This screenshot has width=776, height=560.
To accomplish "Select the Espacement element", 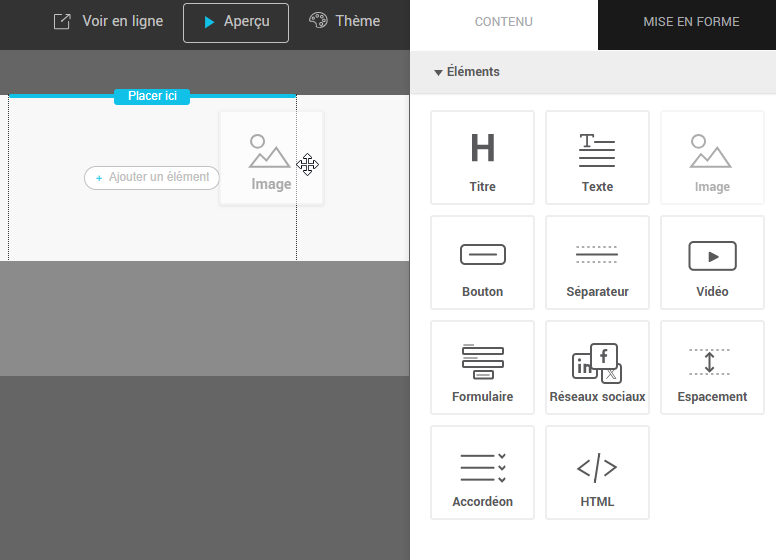I will coord(712,367).
